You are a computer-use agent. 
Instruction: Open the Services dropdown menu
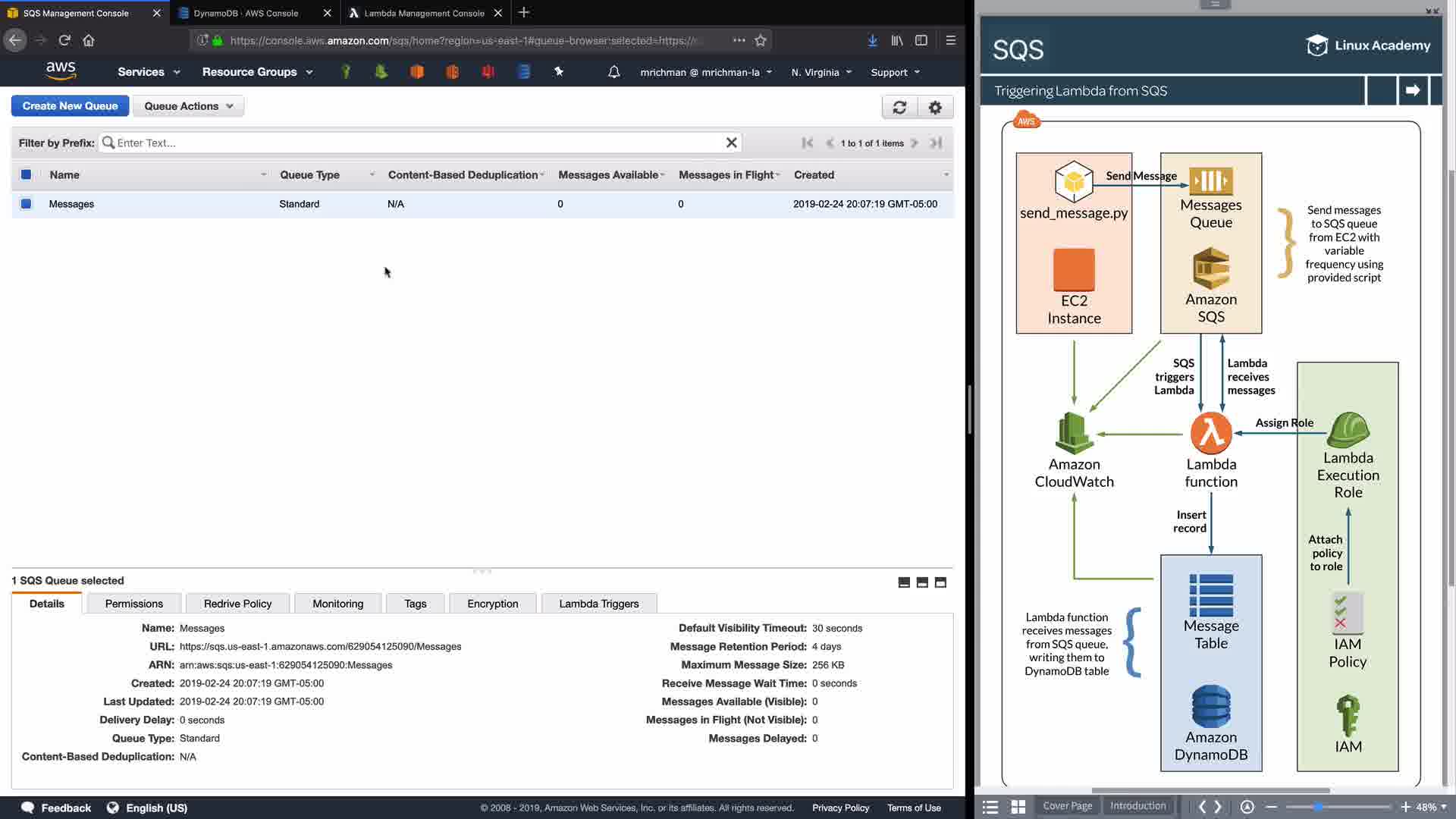pyautogui.click(x=149, y=72)
